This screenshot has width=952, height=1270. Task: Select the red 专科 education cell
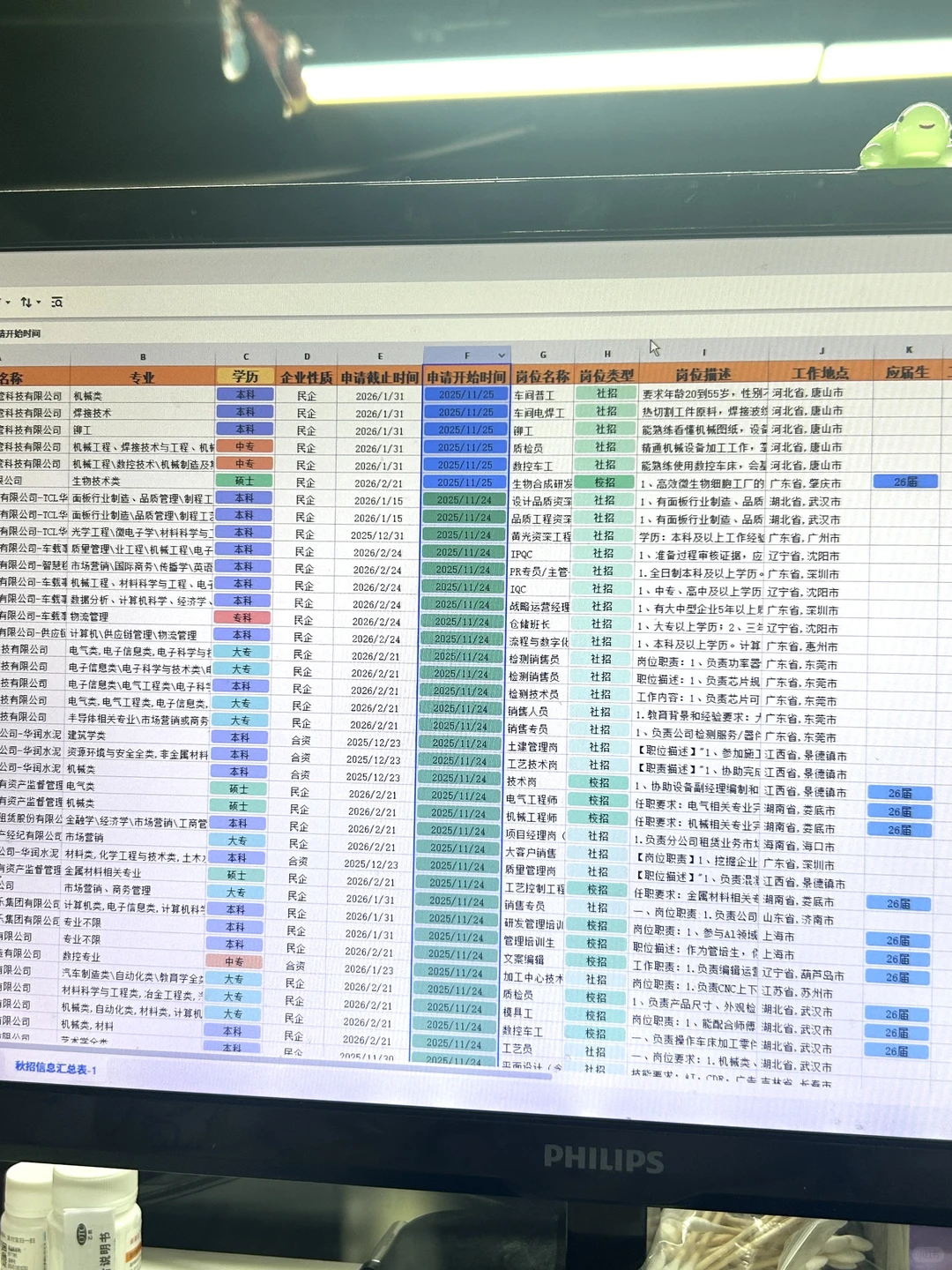coord(242,617)
